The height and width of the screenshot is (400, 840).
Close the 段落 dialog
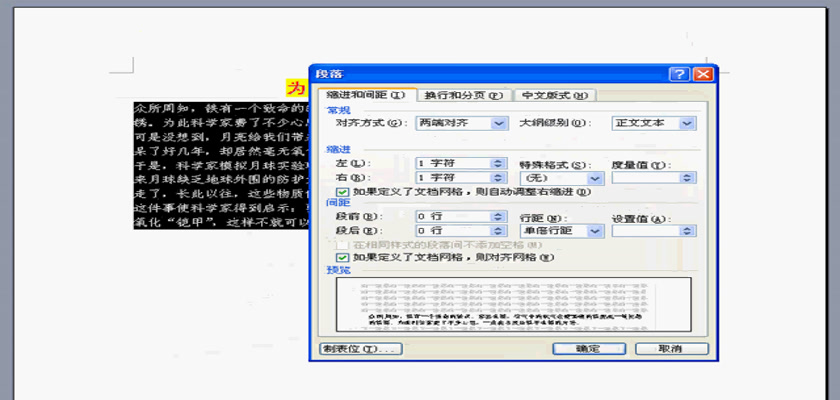click(x=703, y=74)
